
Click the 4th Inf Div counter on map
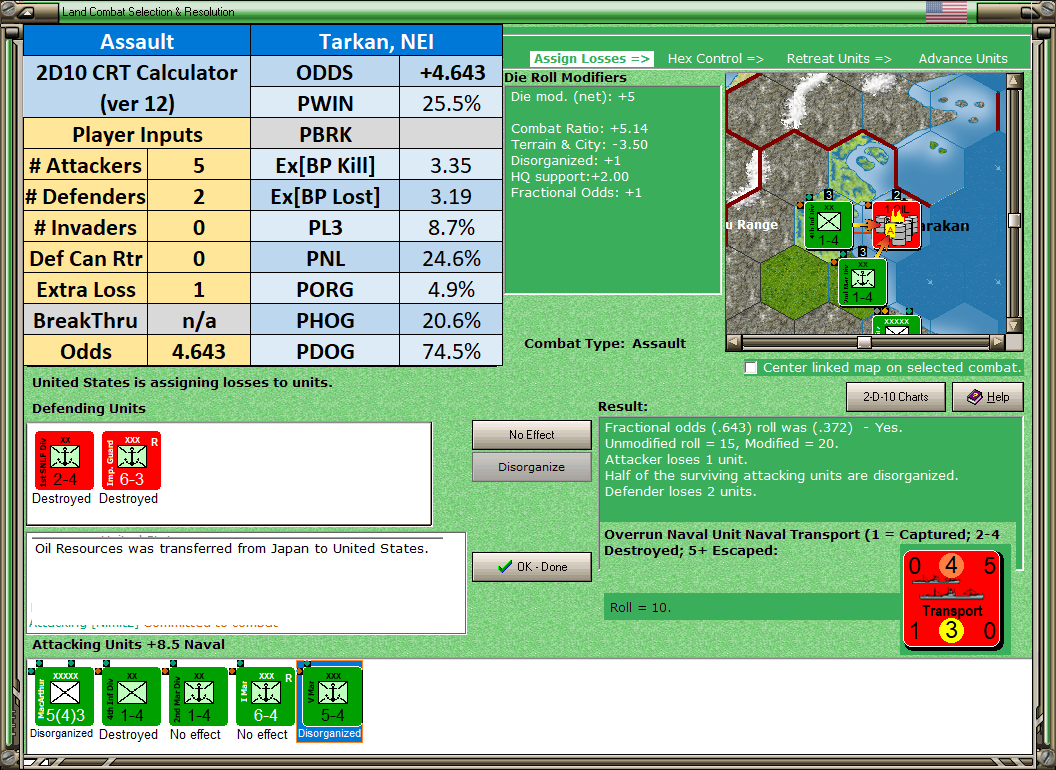coord(828,225)
